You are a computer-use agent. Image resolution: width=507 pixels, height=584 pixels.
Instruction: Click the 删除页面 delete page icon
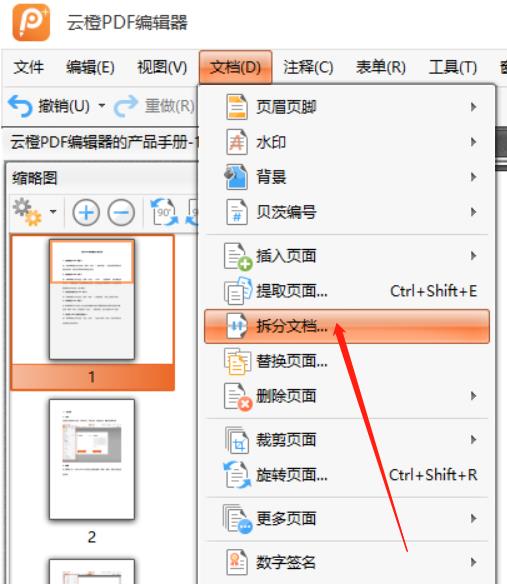click(238, 396)
